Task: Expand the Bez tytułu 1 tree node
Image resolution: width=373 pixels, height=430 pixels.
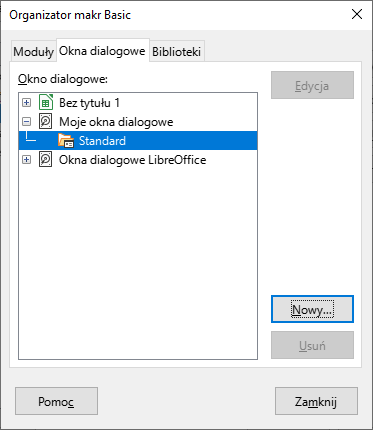Action: point(26,103)
